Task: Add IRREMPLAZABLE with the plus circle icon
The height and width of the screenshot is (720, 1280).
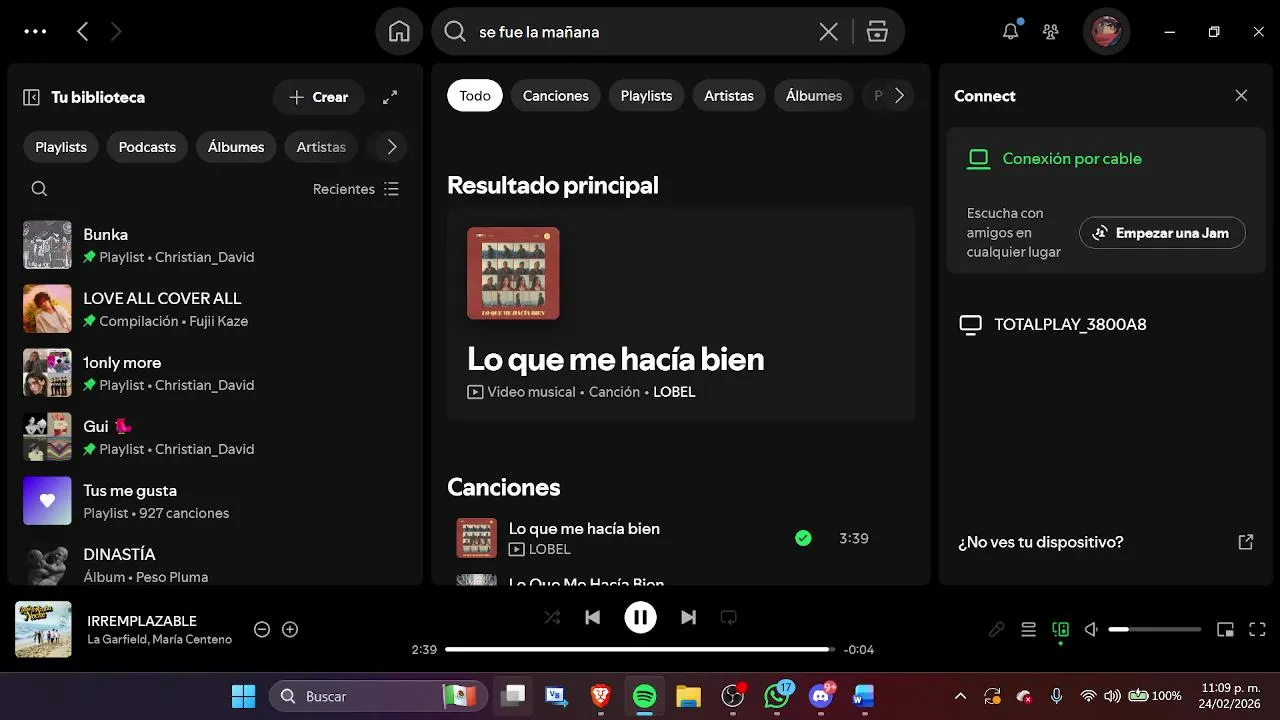Action: [290, 629]
